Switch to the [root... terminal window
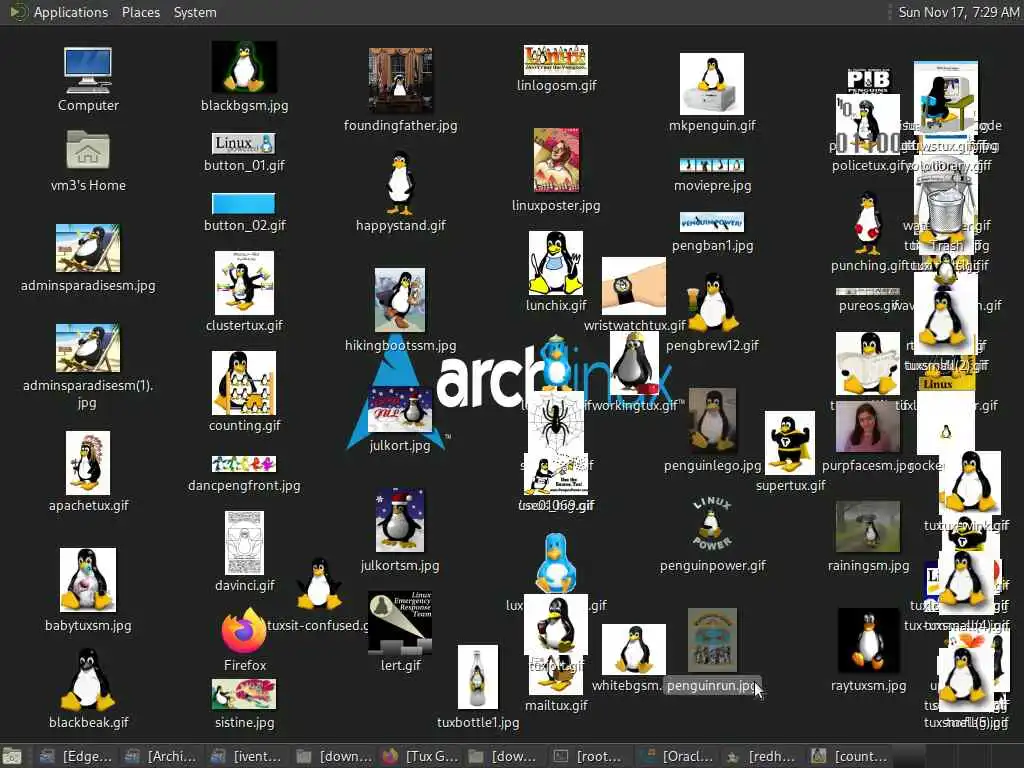This screenshot has width=1024, height=768. [591, 756]
